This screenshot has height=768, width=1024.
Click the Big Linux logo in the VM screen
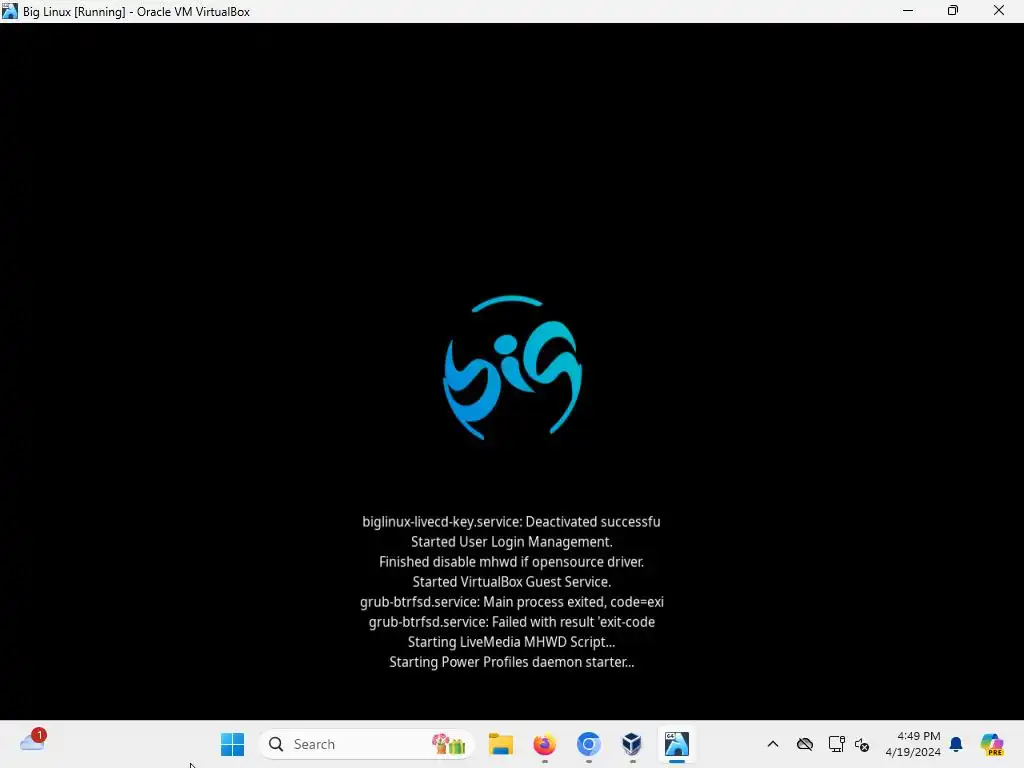pyautogui.click(x=512, y=368)
